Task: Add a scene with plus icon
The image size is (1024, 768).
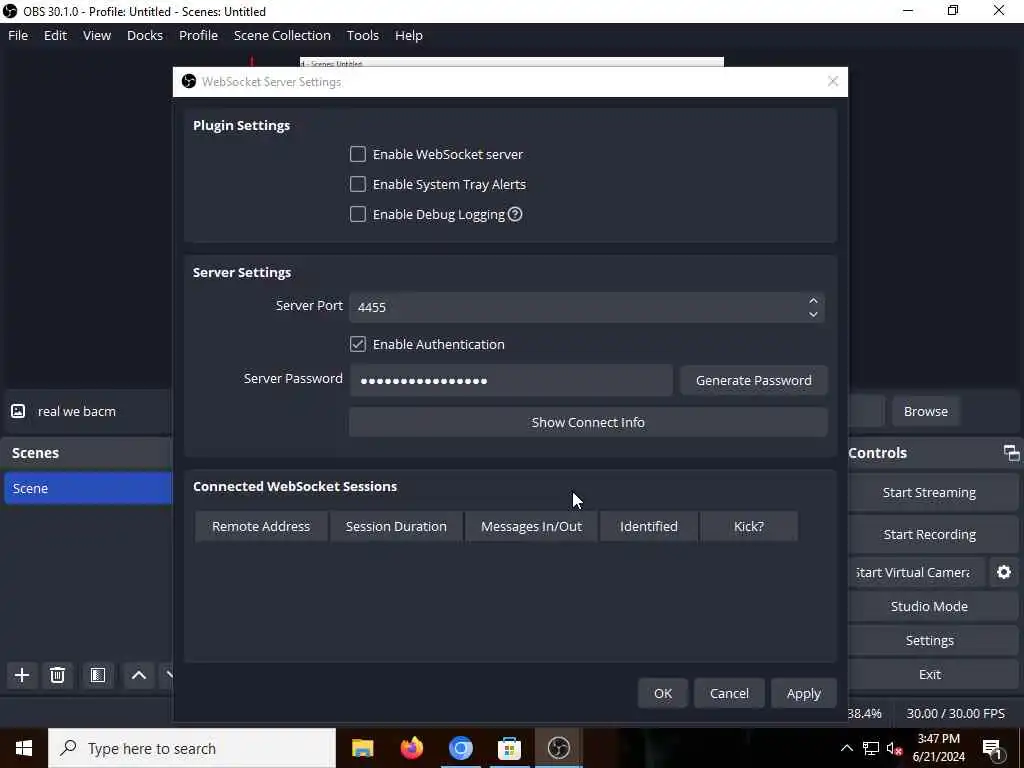Action: click(x=22, y=675)
